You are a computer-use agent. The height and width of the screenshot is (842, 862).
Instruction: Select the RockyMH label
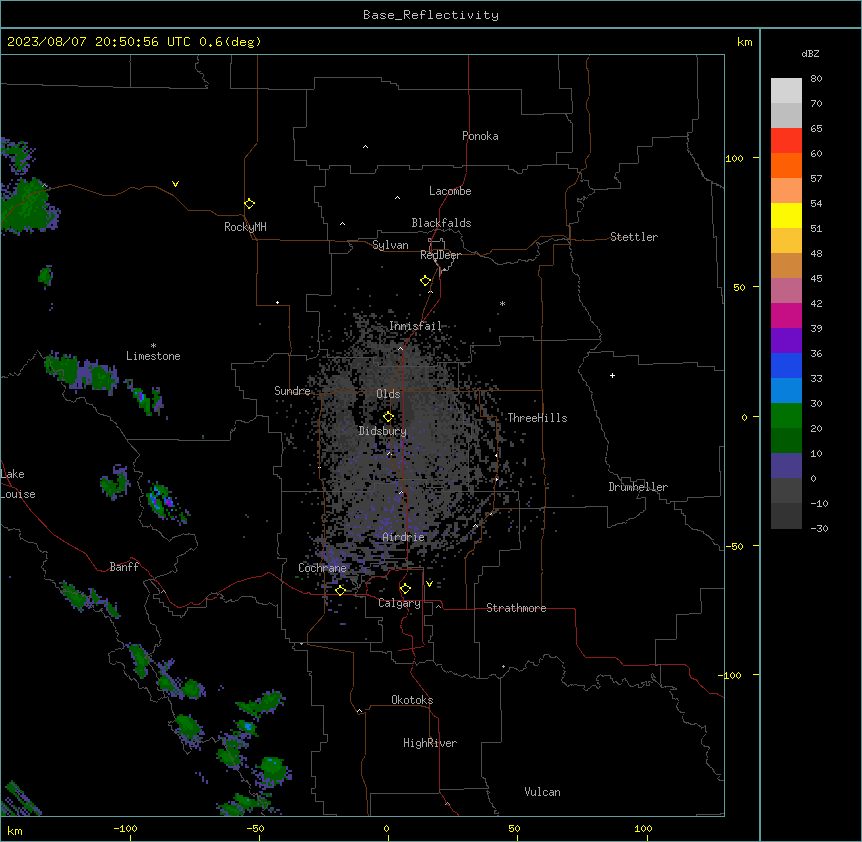tap(245, 227)
